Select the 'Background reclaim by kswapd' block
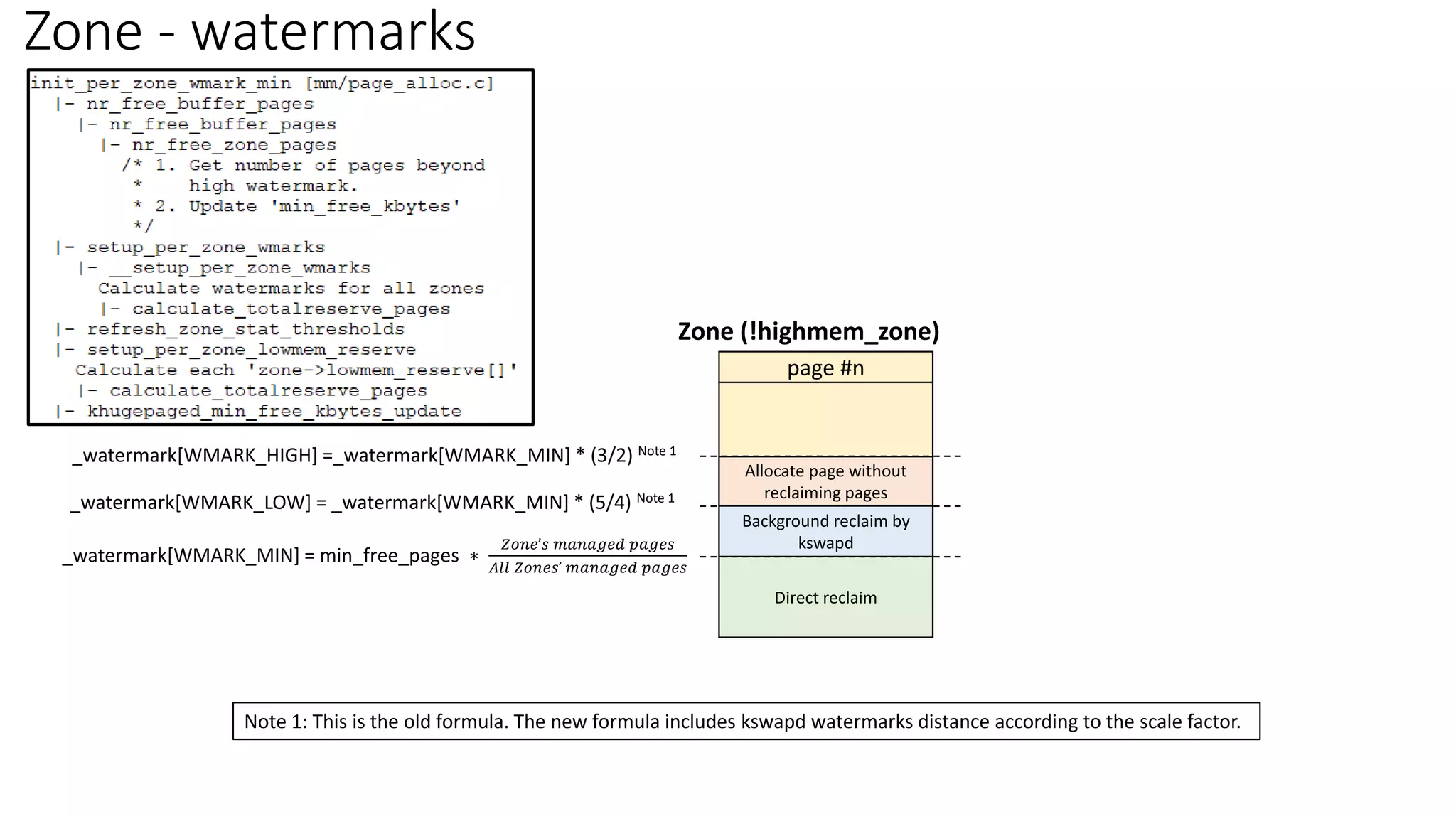 (825, 532)
